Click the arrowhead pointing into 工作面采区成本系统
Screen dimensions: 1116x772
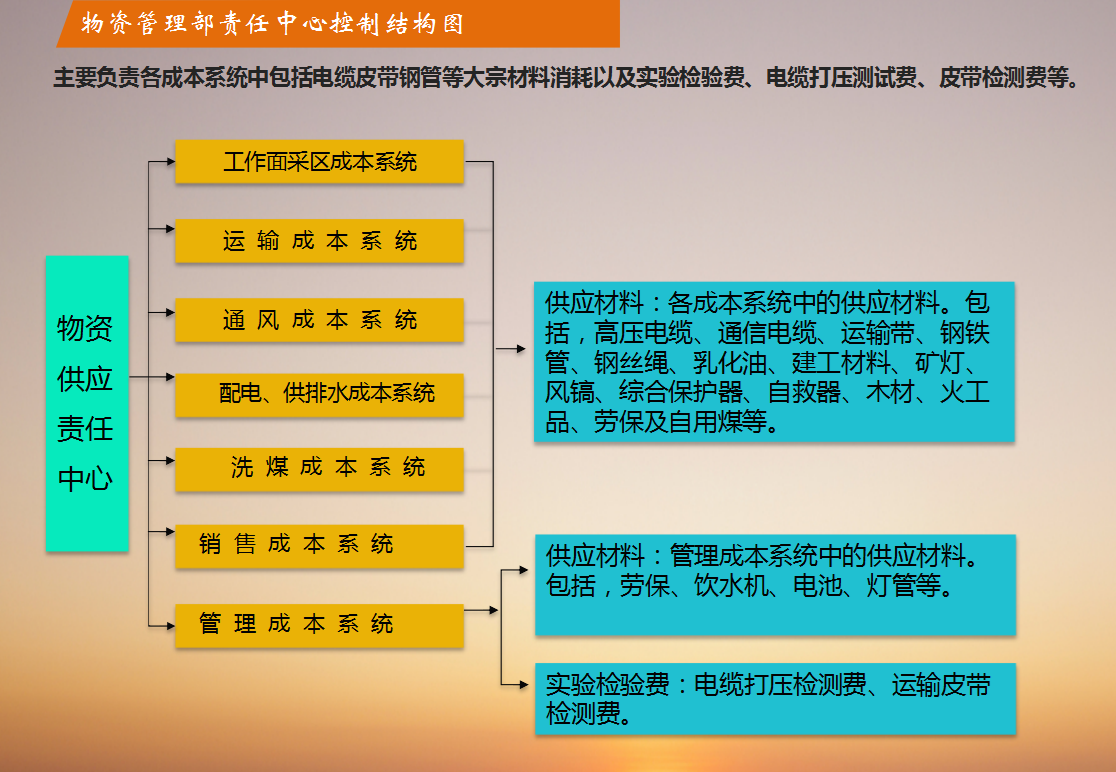[168, 162]
